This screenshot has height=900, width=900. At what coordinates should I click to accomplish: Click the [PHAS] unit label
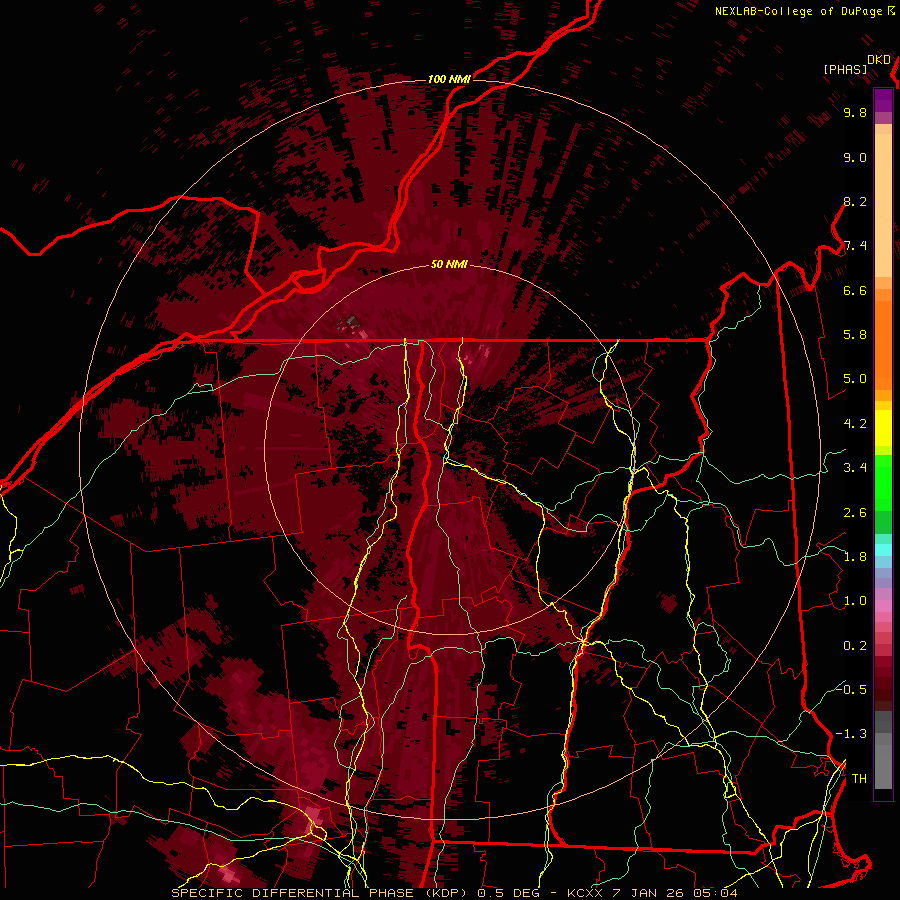845,69
